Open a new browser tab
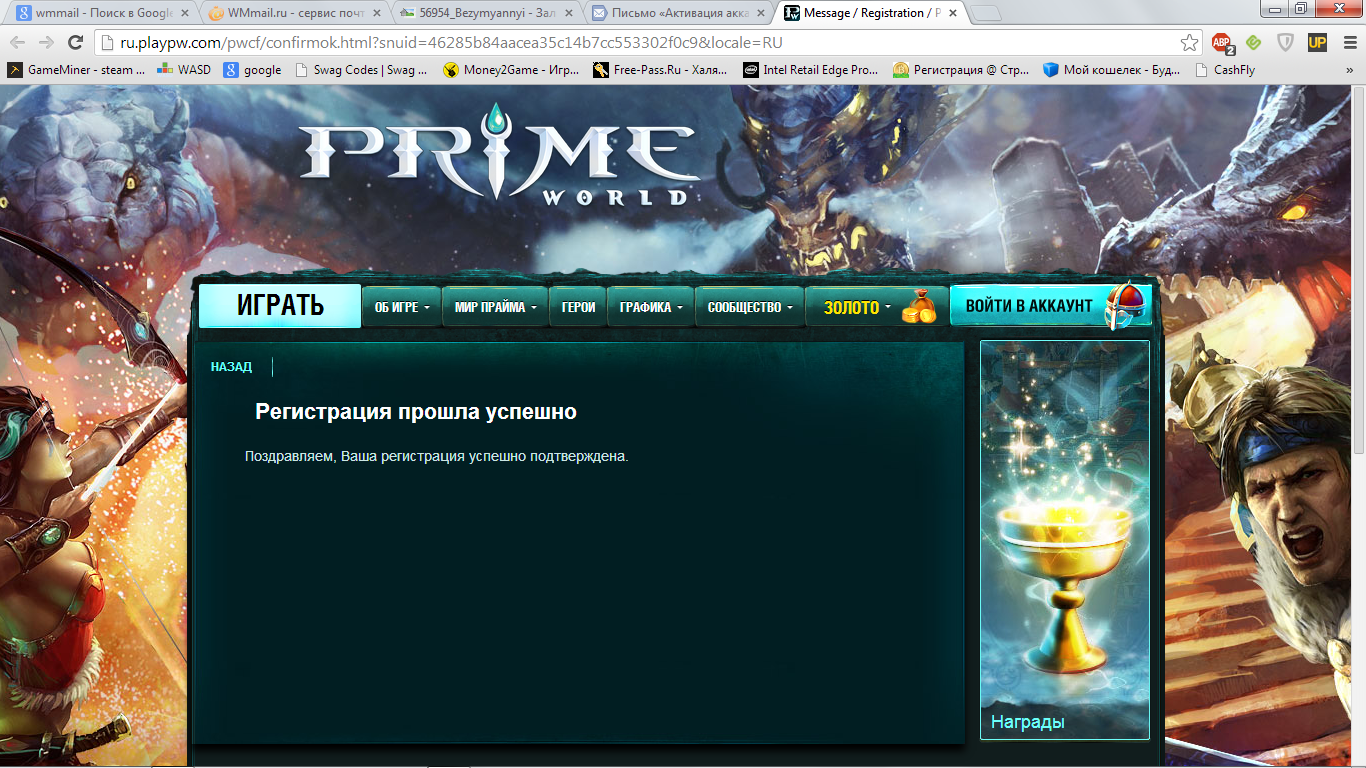This screenshot has height=768, width=1366. (x=987, y=14)
